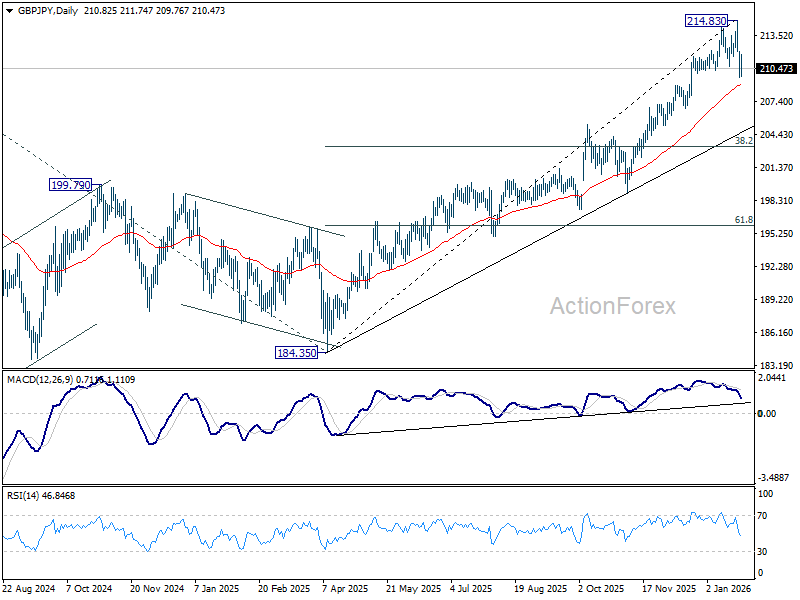Select the 61.8 Fibonacci level label
The image size is (800, 600).
click(743, 219)
